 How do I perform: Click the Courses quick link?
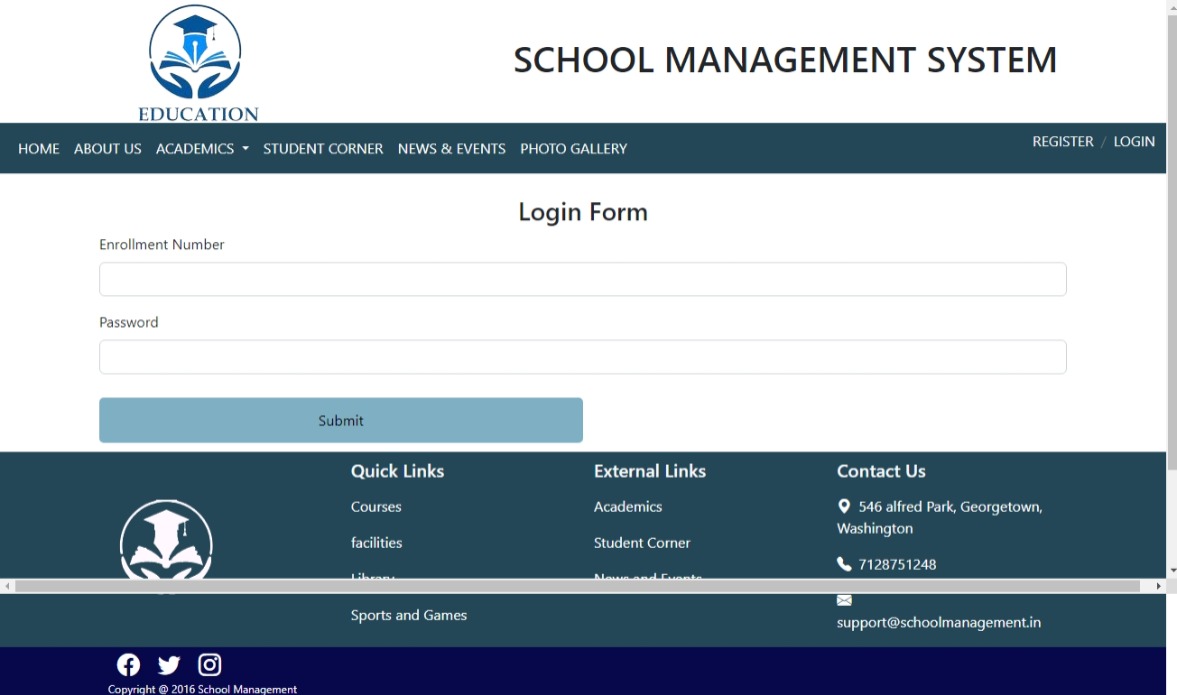tap(375, 506)
